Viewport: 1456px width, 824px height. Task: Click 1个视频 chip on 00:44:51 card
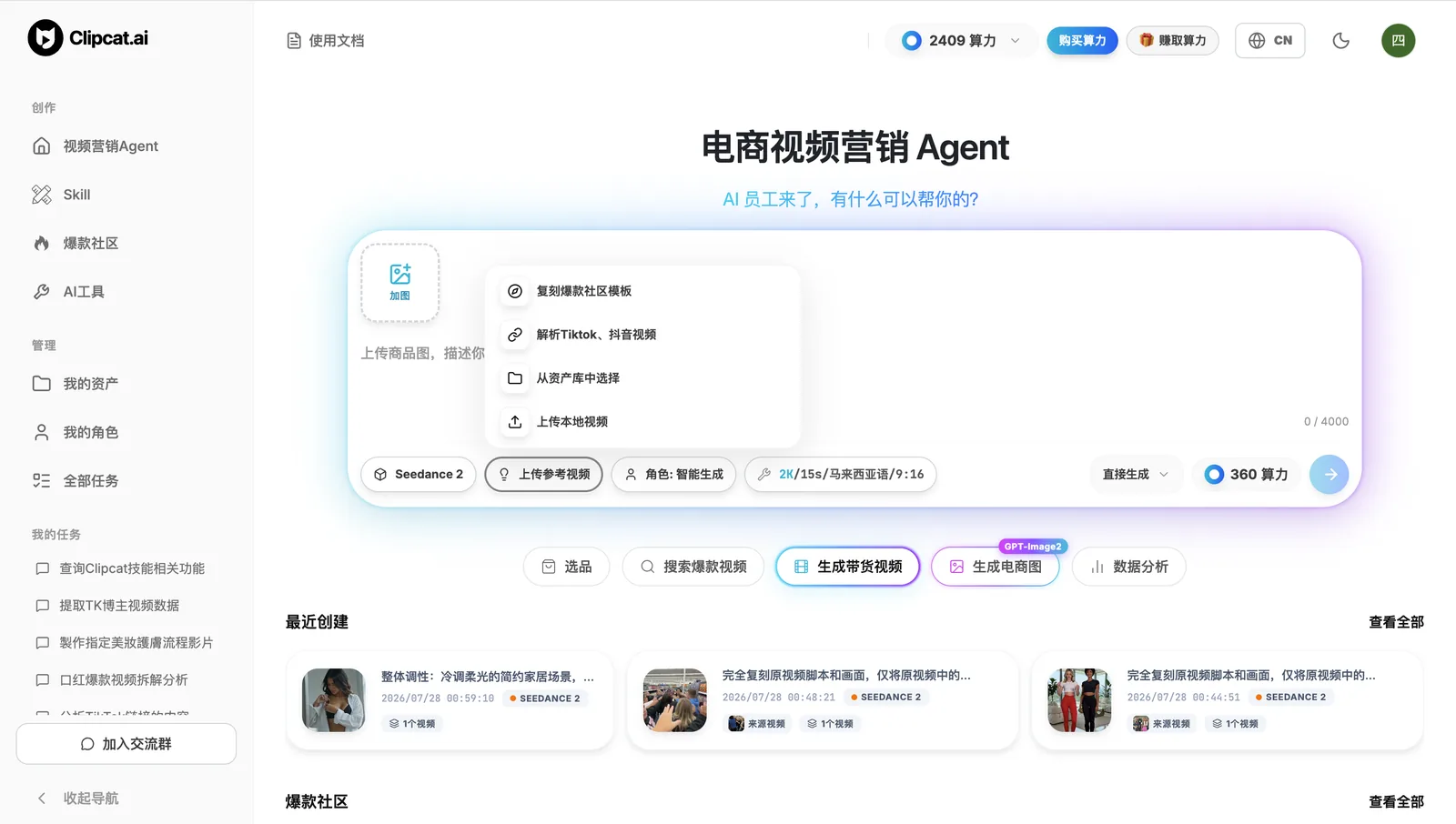coord(1235,724)
